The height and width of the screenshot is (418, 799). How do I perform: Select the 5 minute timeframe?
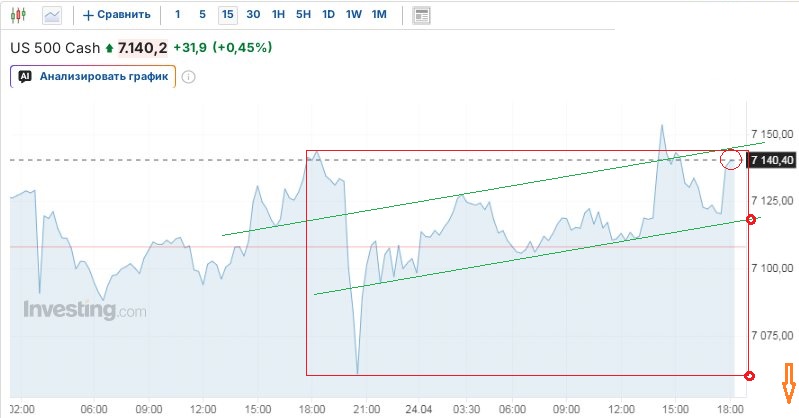click(202, 15)
